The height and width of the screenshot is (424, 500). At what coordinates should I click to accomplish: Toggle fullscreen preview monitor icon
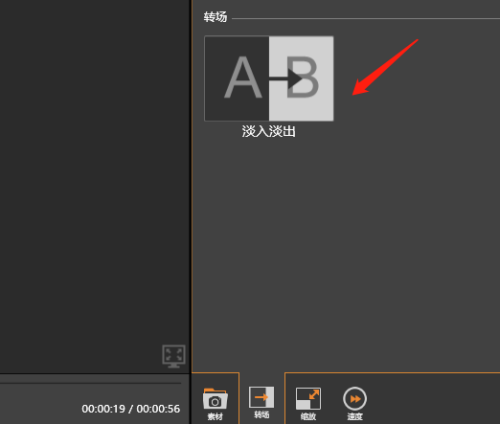coord(174,356)
